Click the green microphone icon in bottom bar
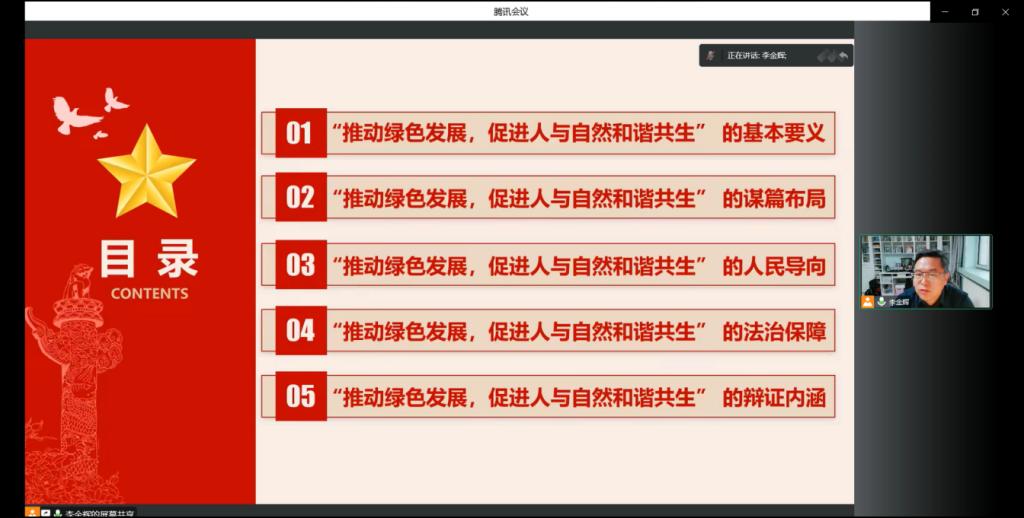 coord(58,512)
